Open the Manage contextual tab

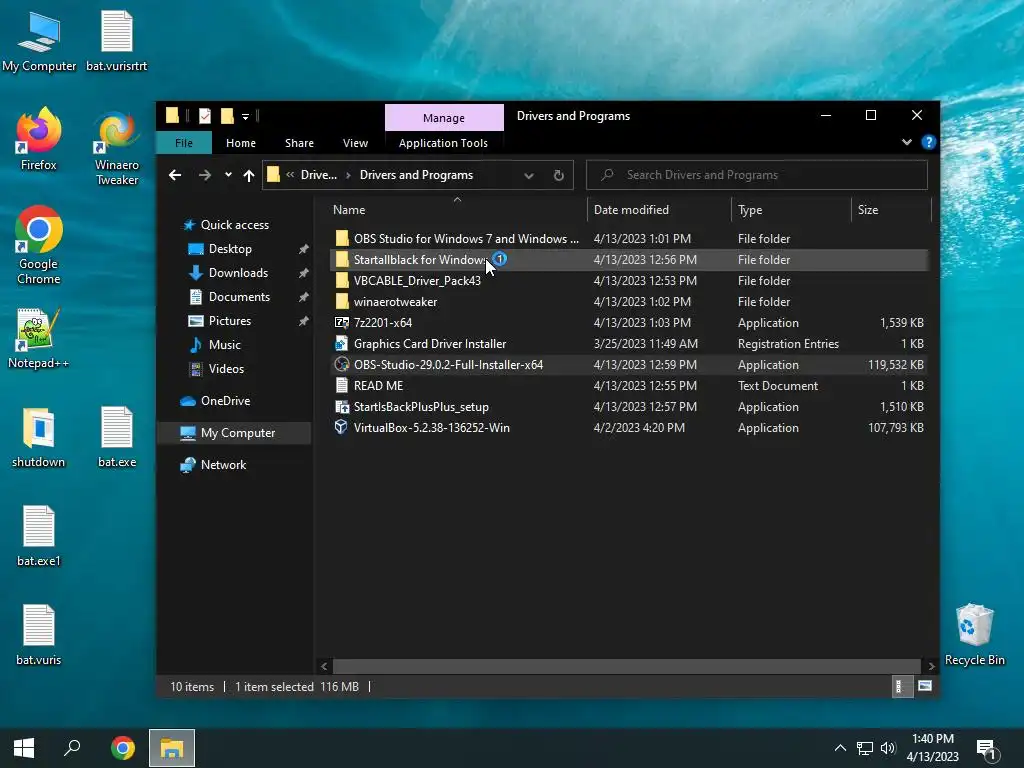pos(444,118)
